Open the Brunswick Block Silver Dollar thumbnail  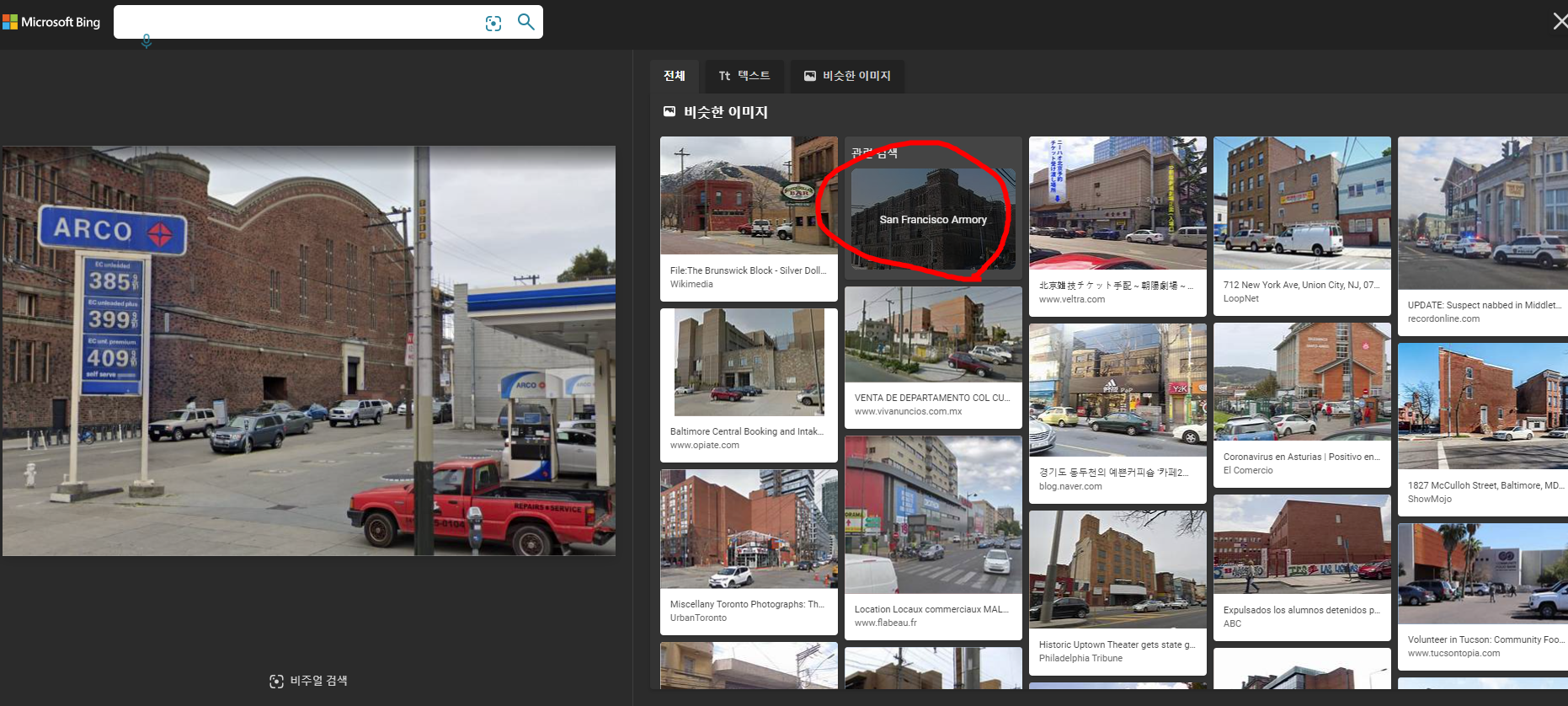point(749,195)
